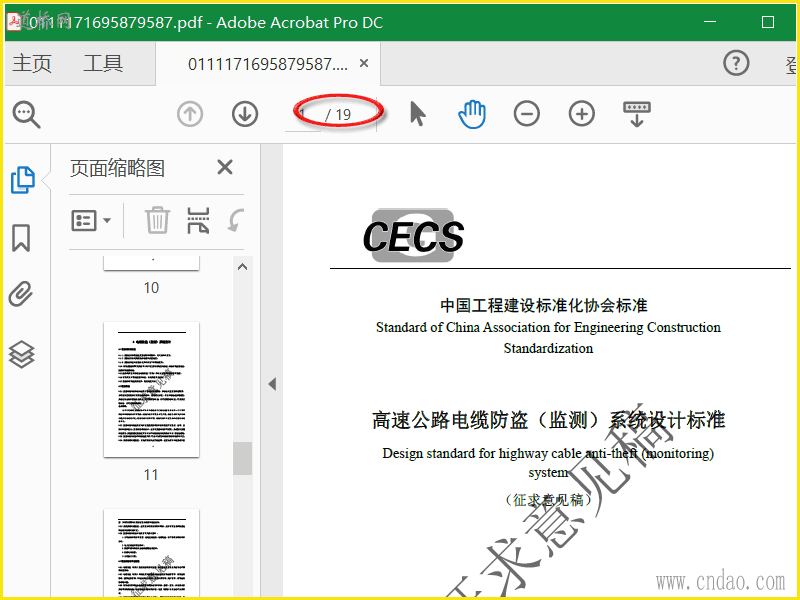Open the Layers panel icon
The height and width of the screenshot is (600, 800).
pyautogui.click(x=21, y=354)
